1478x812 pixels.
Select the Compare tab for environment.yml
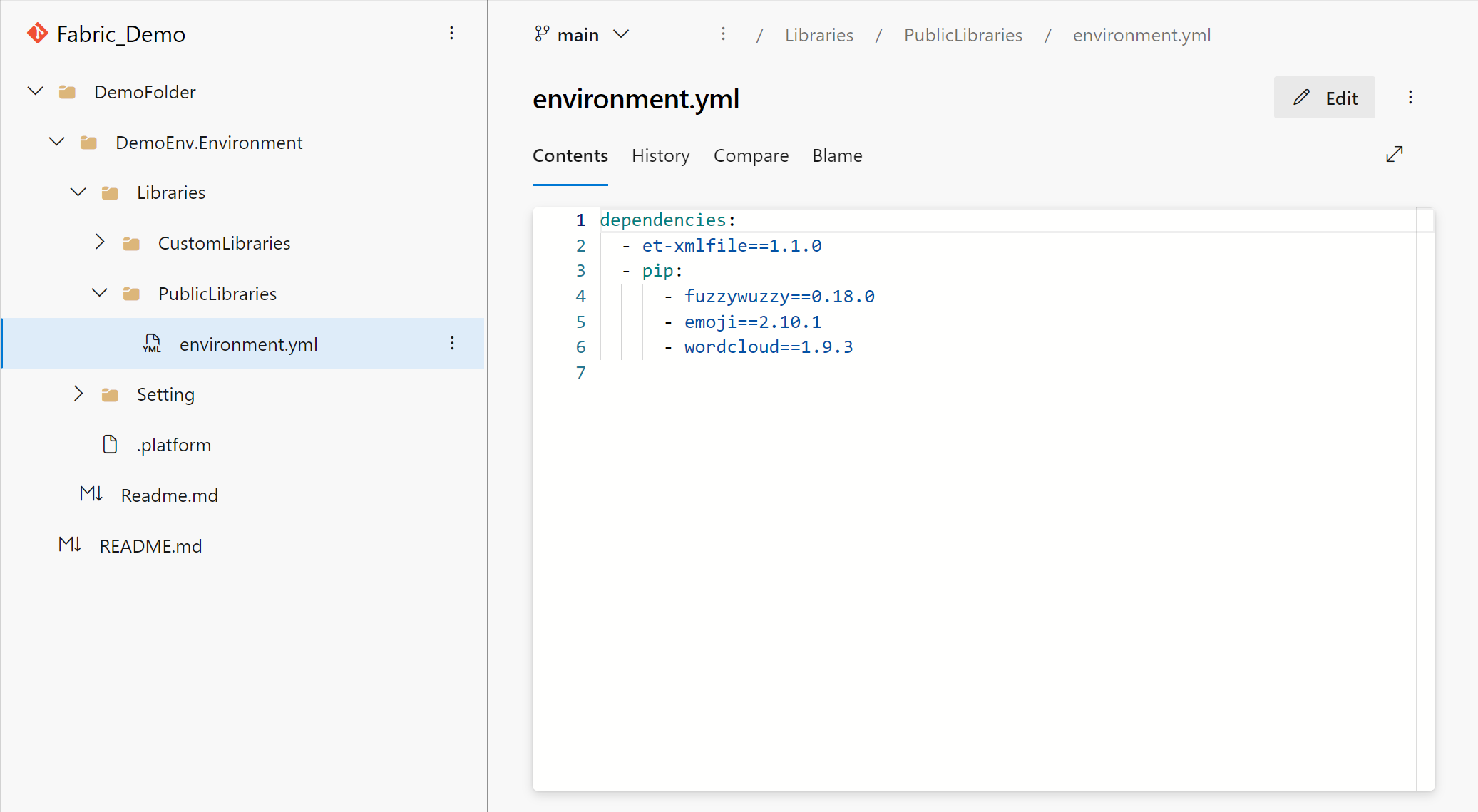(750, 156)
